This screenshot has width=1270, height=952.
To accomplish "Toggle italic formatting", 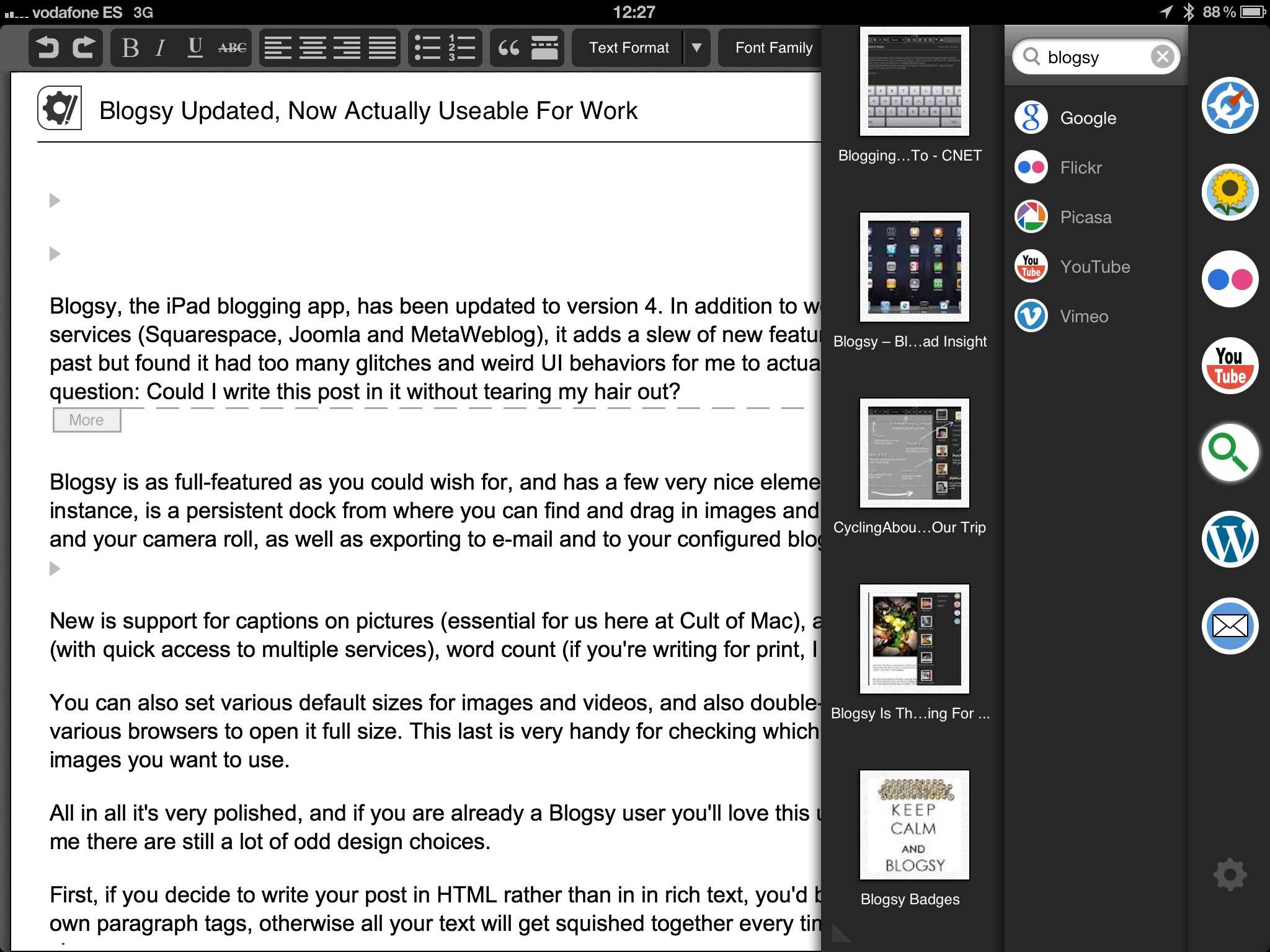I will (161, 48).
